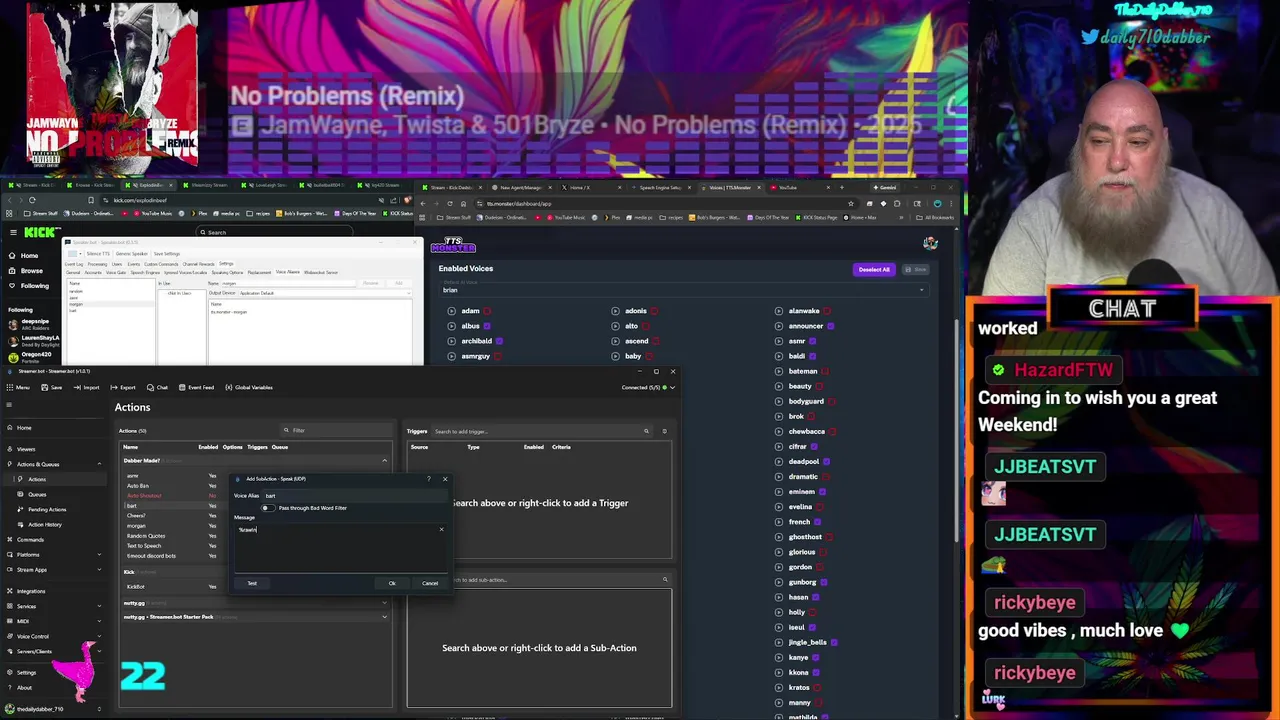The width and height of the screenshot is (1280, 720).
Task: Open TTS Monster profile avatar
Action: click(930, 243)
